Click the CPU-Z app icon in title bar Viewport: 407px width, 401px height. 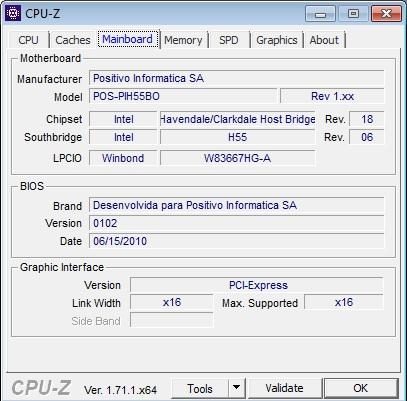13,13
